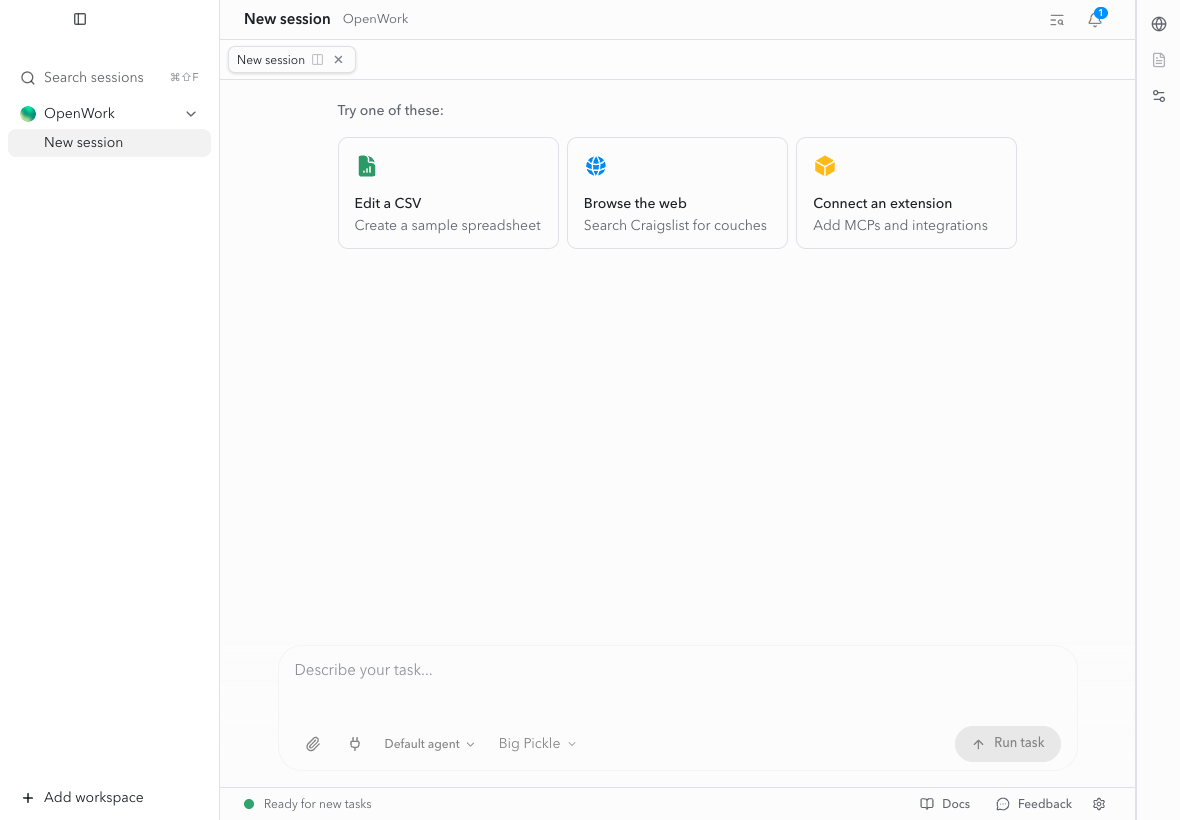Click the Try one of these text
This screenshot has height=820, width=1180.
(x=391, y=111)
